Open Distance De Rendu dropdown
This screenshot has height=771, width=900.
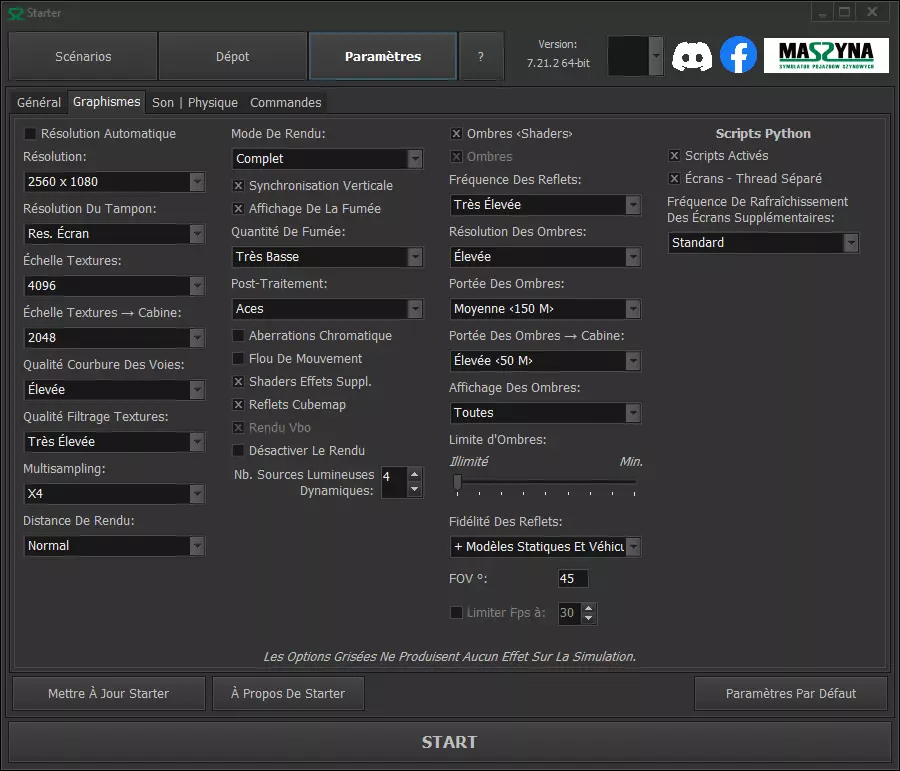click(x=114, y=546)
